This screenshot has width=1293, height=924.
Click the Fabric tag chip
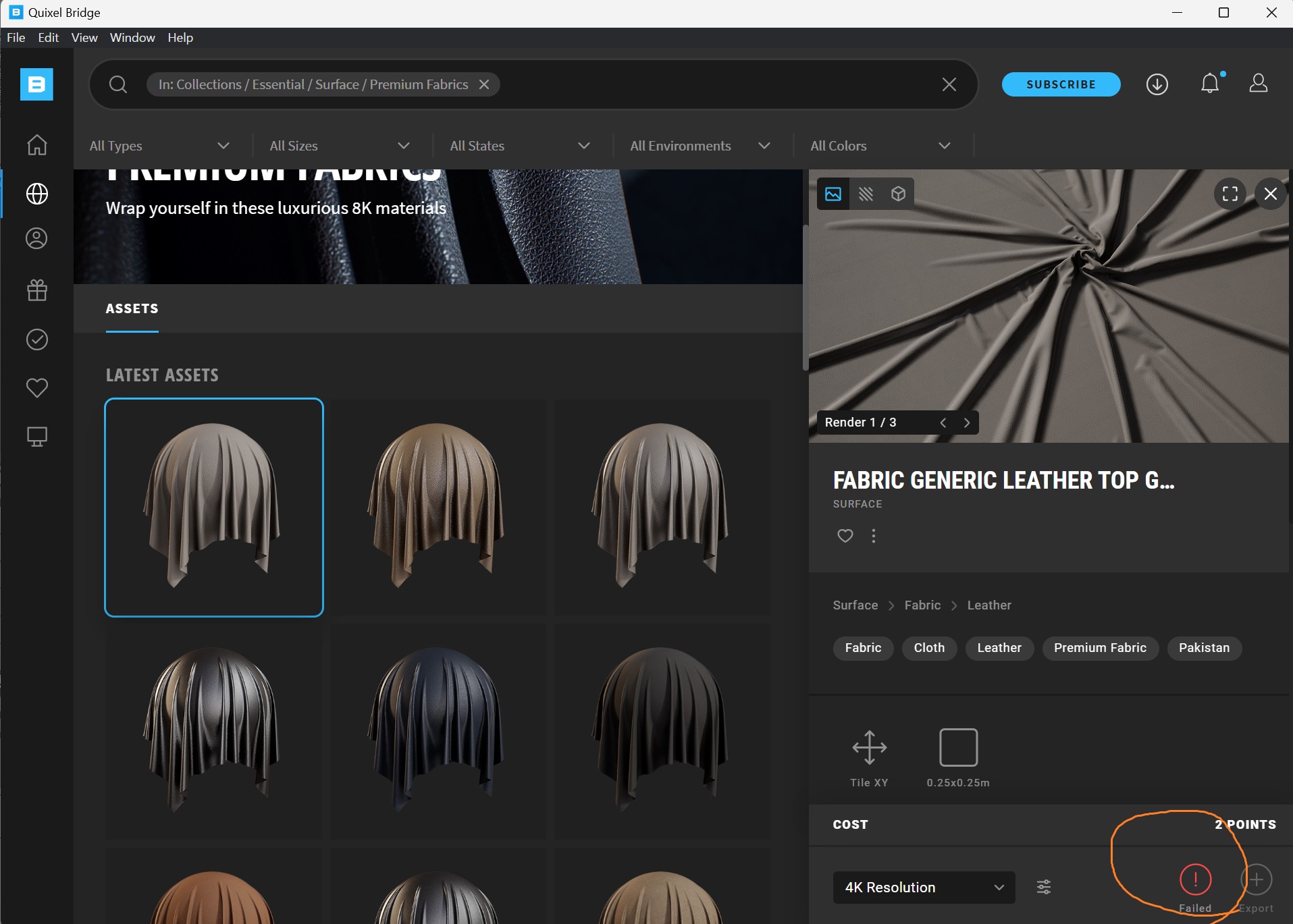pos(863,648)
